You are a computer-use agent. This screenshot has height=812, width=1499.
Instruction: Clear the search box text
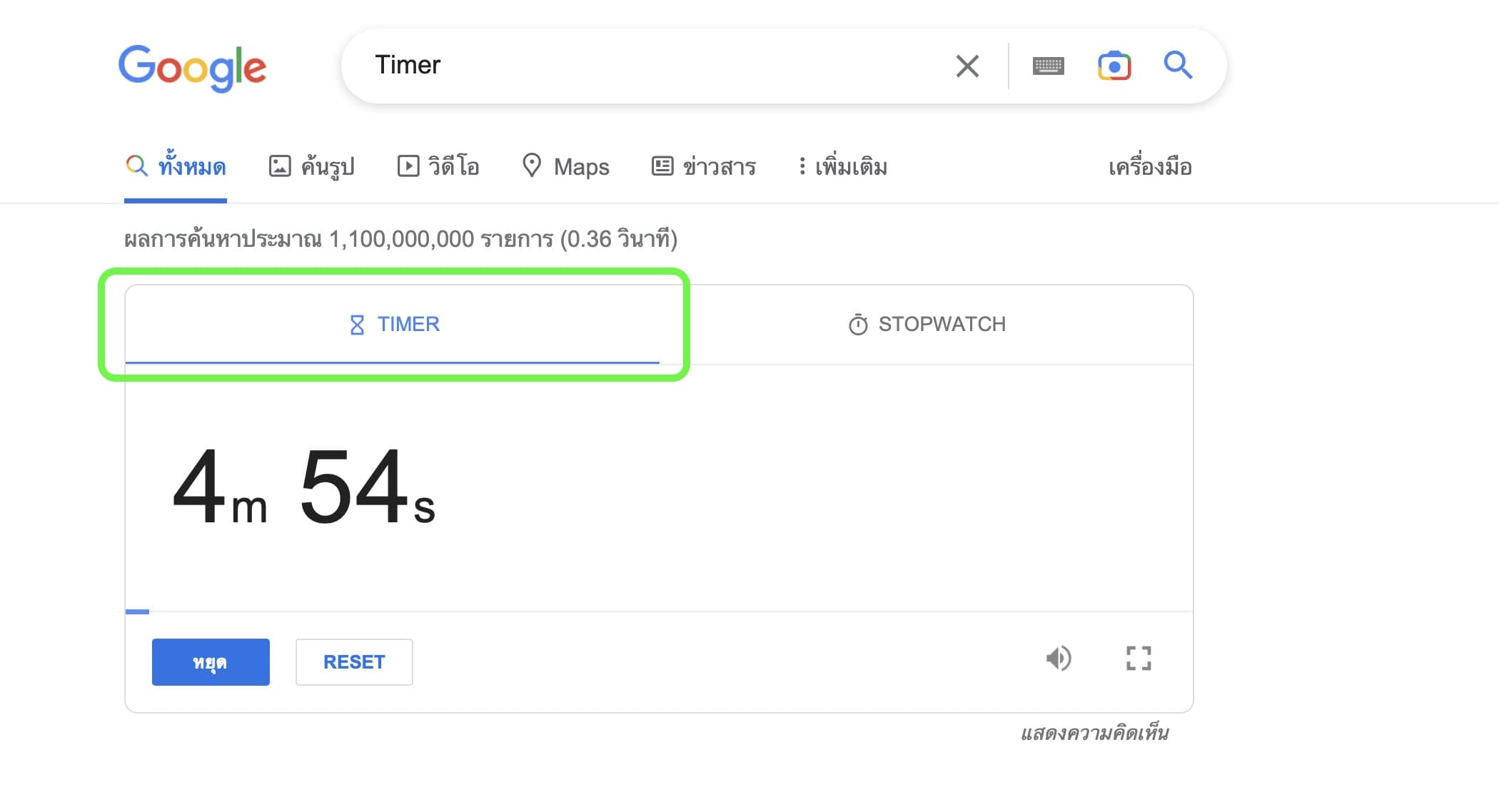(x=967, y=66)
